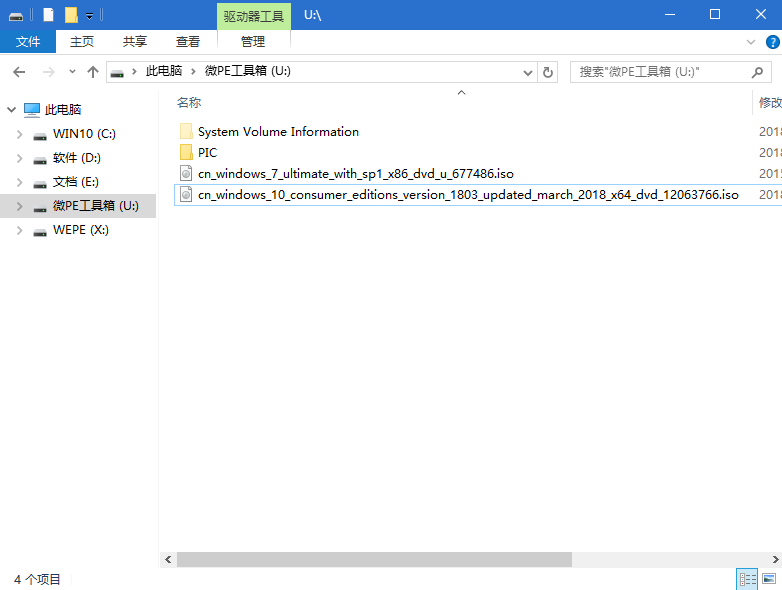The image size is (782, 590).
Task: Click the horizontal scrollbar thumb
Action: pos(375,560)
